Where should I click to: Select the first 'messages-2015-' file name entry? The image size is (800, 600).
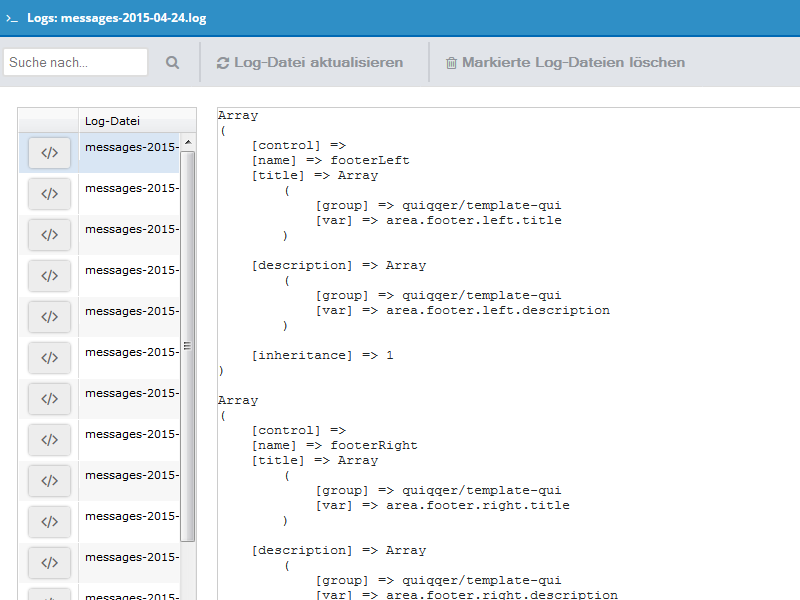tap(131, 147)
